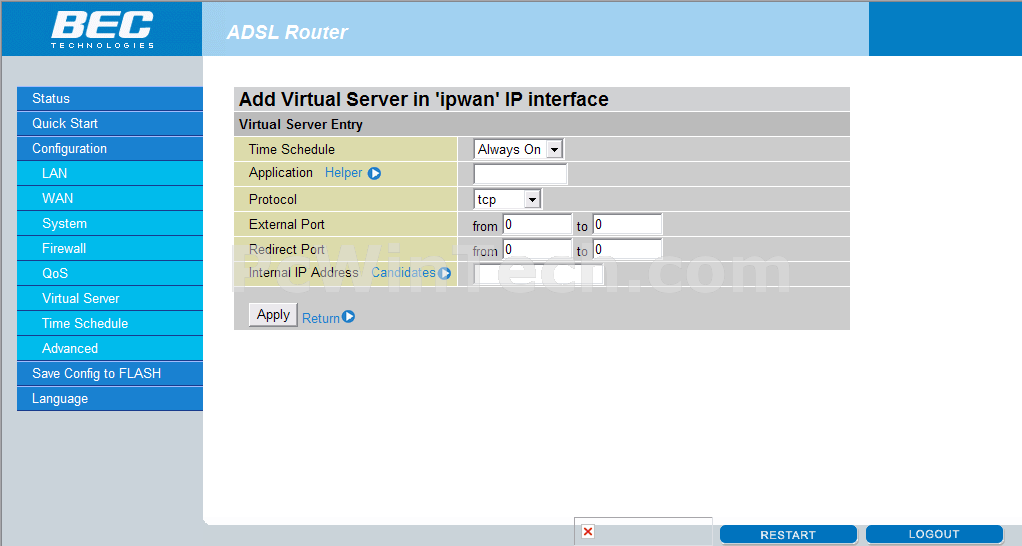
Task: Click the arrow icon next to Return
Action: pos(348,317)
